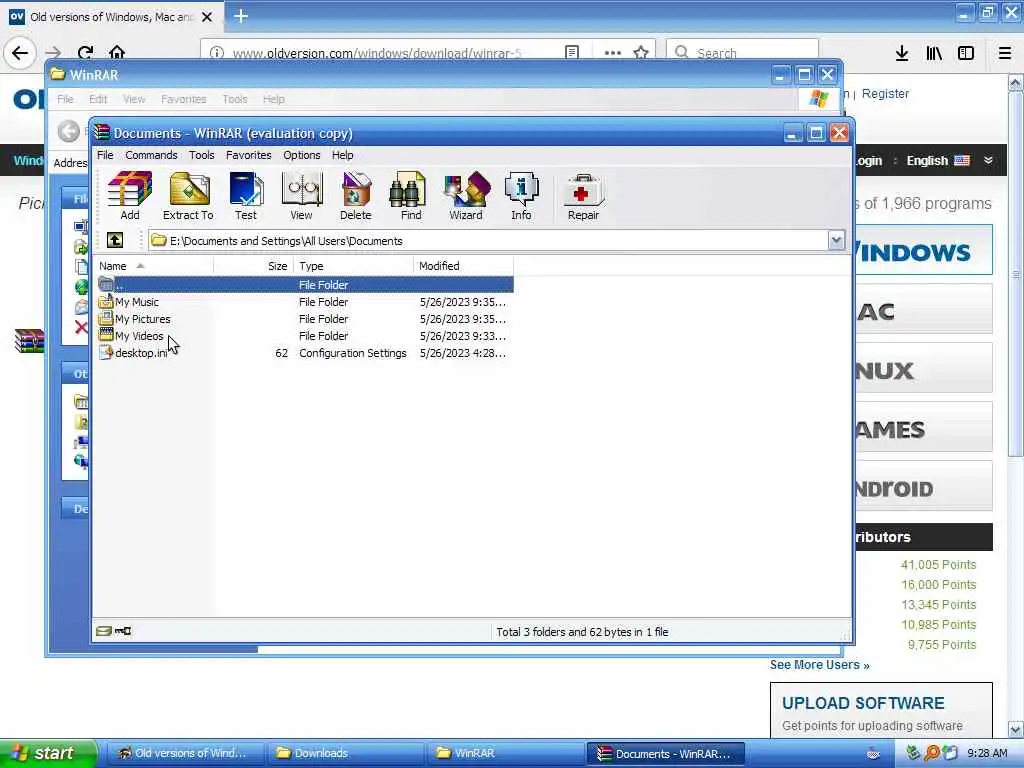Click the Add archive toolbar icon
Viewport: 1024px width, 768px height.
(x=129, y=195)
